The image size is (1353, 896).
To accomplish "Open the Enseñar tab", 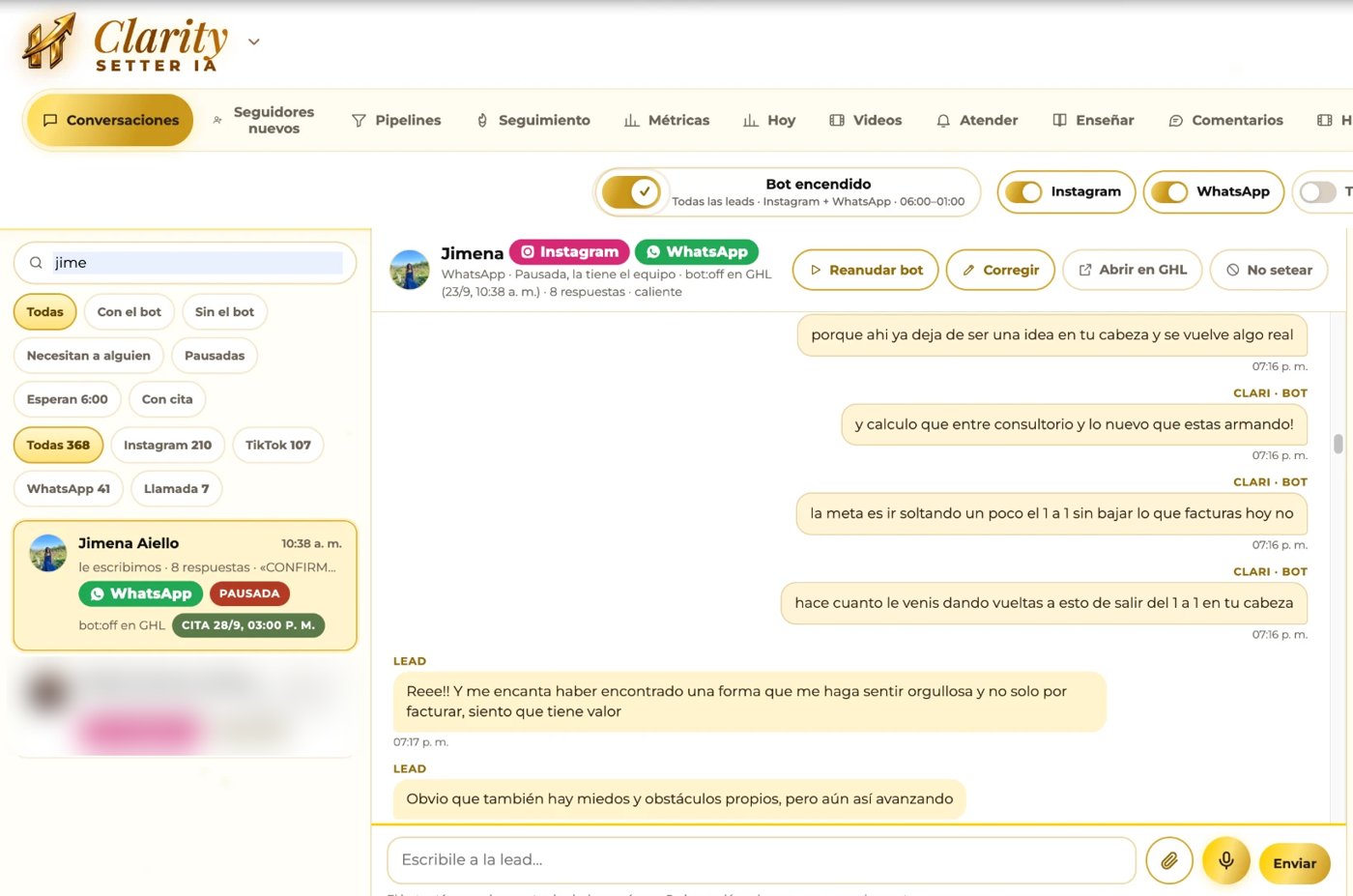I will click(x=1093, y=120).
